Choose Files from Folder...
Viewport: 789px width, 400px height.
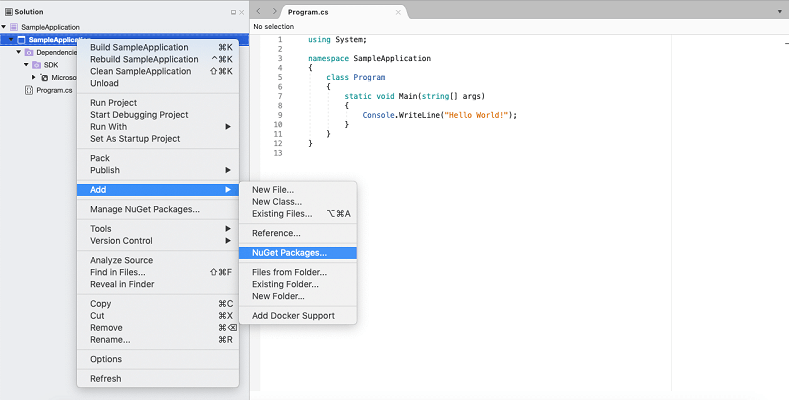(x=298, y=272)
